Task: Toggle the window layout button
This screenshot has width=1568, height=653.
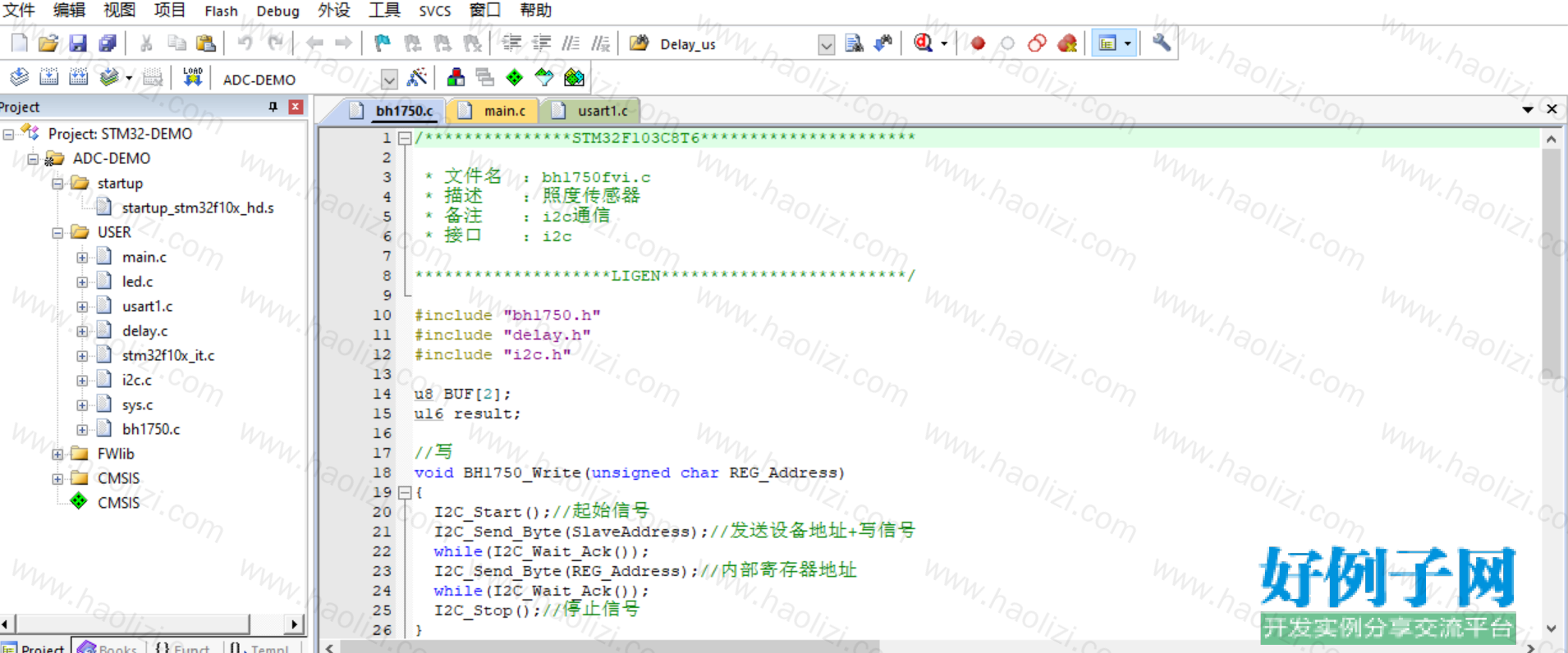Action: tap(1107, 43)
